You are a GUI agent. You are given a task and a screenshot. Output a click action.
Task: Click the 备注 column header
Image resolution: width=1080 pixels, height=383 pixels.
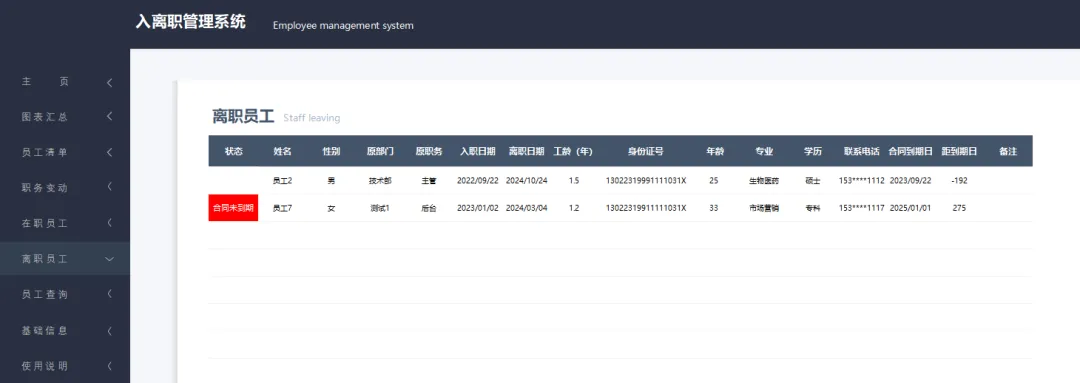coord(1008,152)
